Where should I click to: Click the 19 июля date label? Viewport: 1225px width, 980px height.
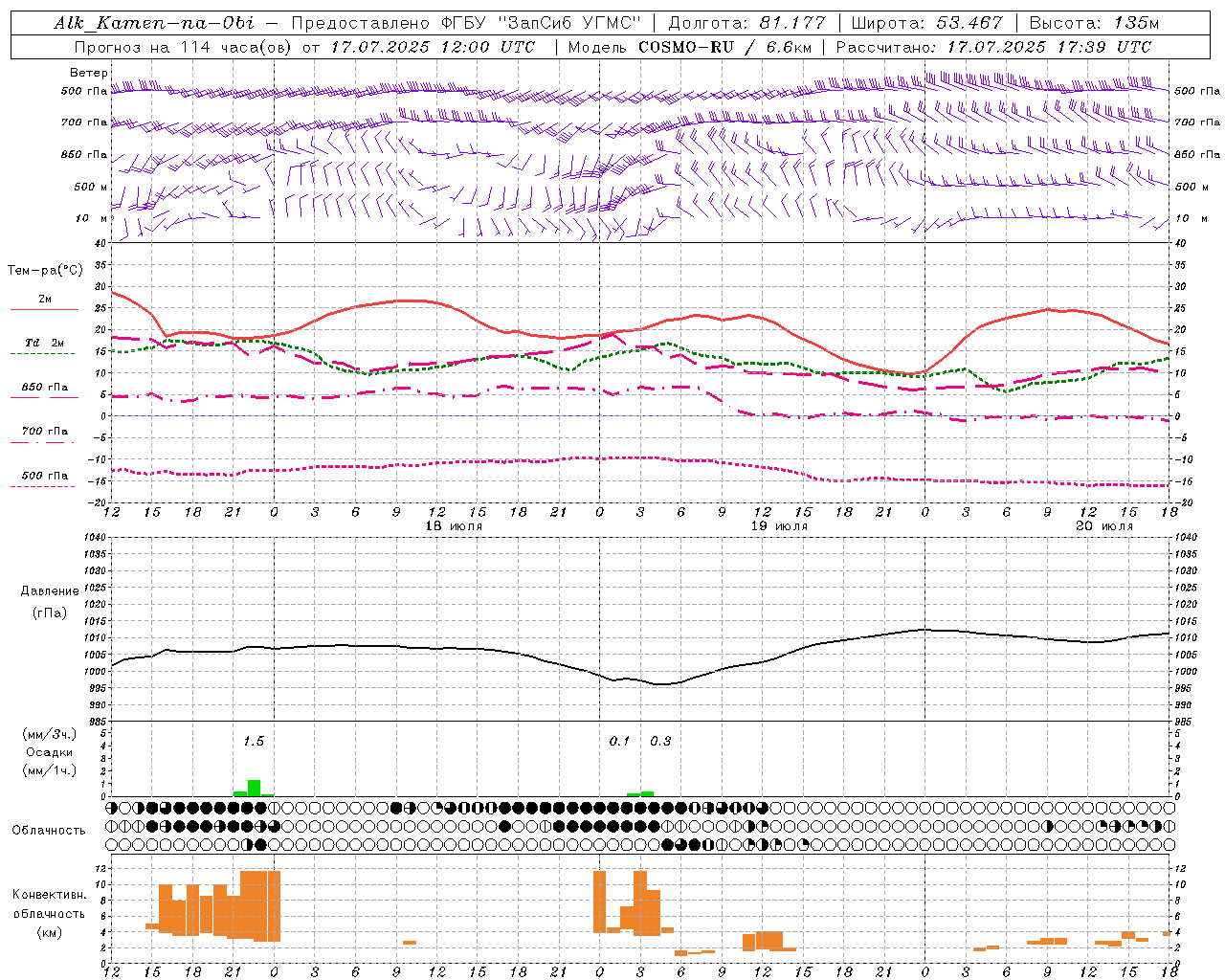(779, 526)
